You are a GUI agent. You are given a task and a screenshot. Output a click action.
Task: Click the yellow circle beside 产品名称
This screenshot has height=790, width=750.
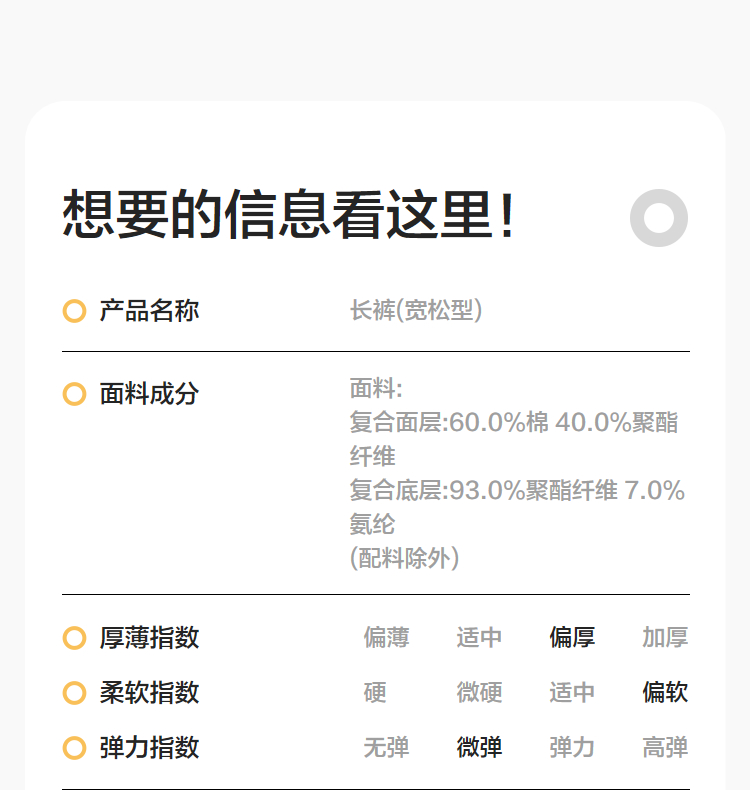point(74,311)
